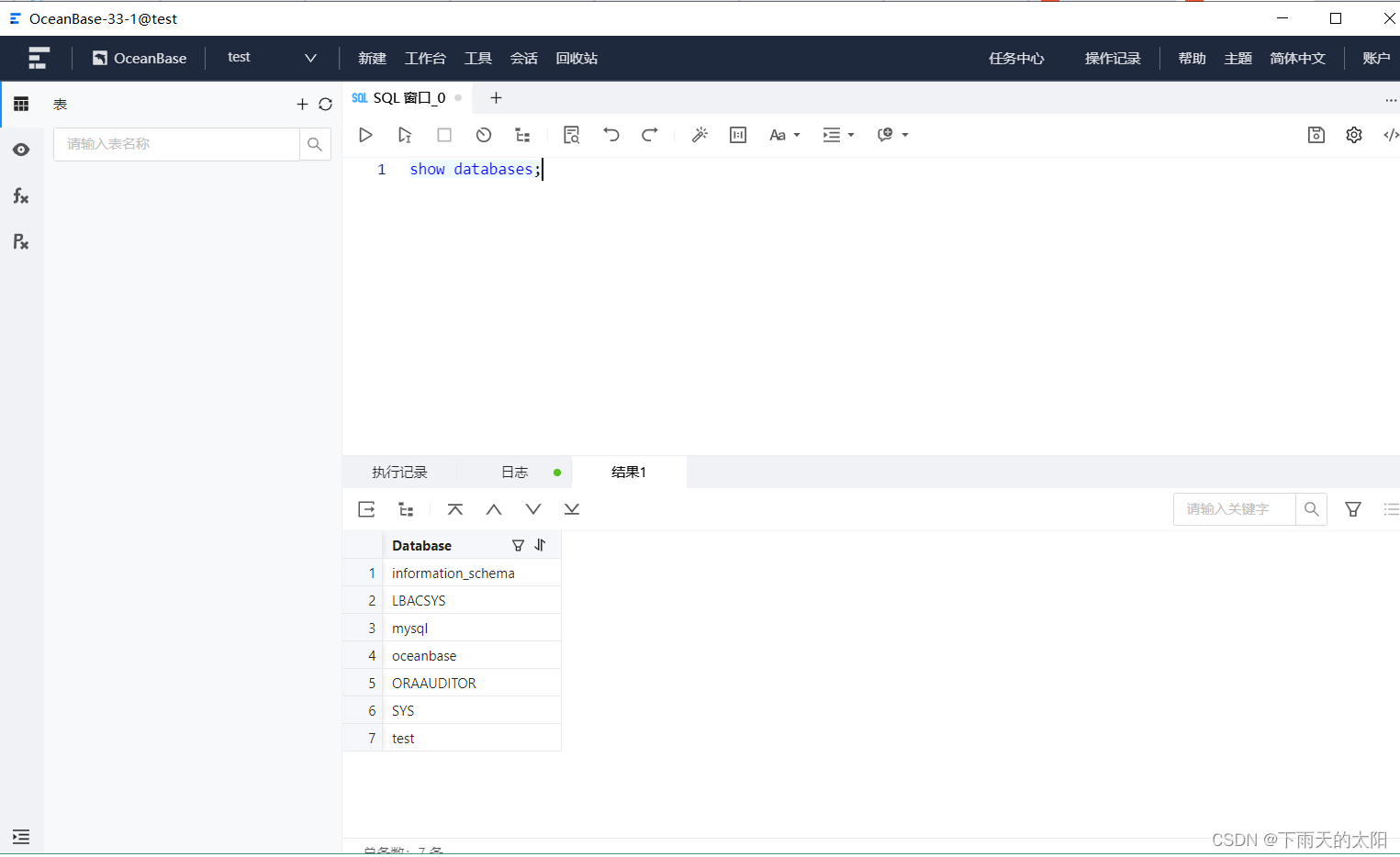
Task: Open the results filter funnel icon
Action: [x=1353, y=509]
